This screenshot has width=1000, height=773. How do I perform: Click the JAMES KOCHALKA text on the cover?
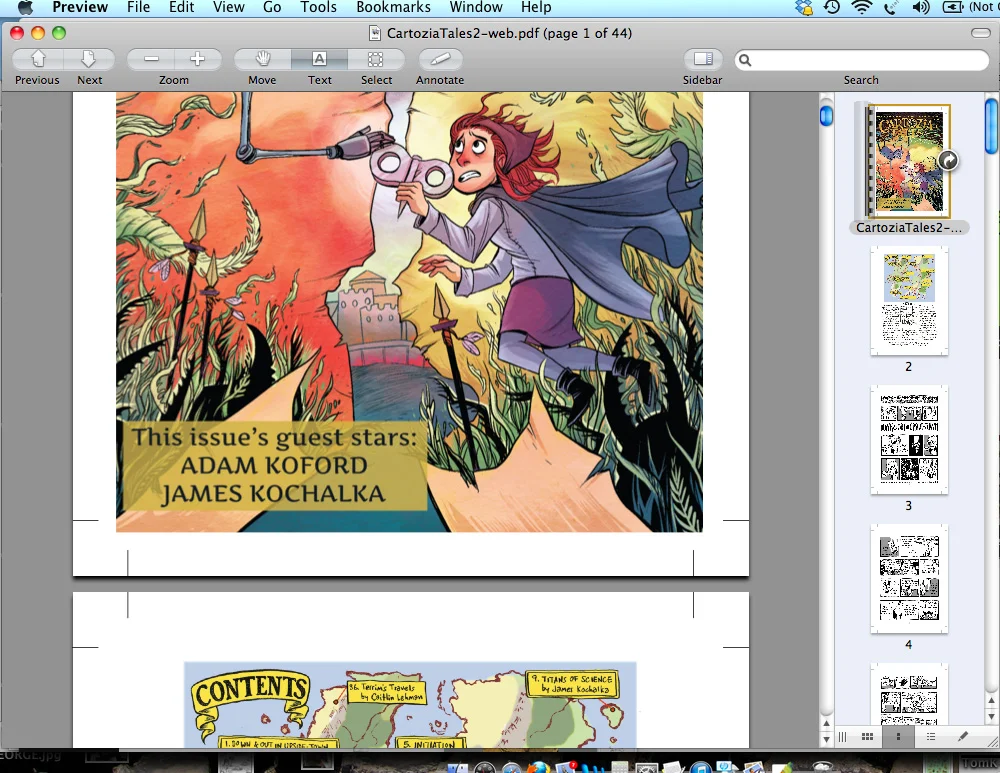pyautogui.click(x=273, y=494)
